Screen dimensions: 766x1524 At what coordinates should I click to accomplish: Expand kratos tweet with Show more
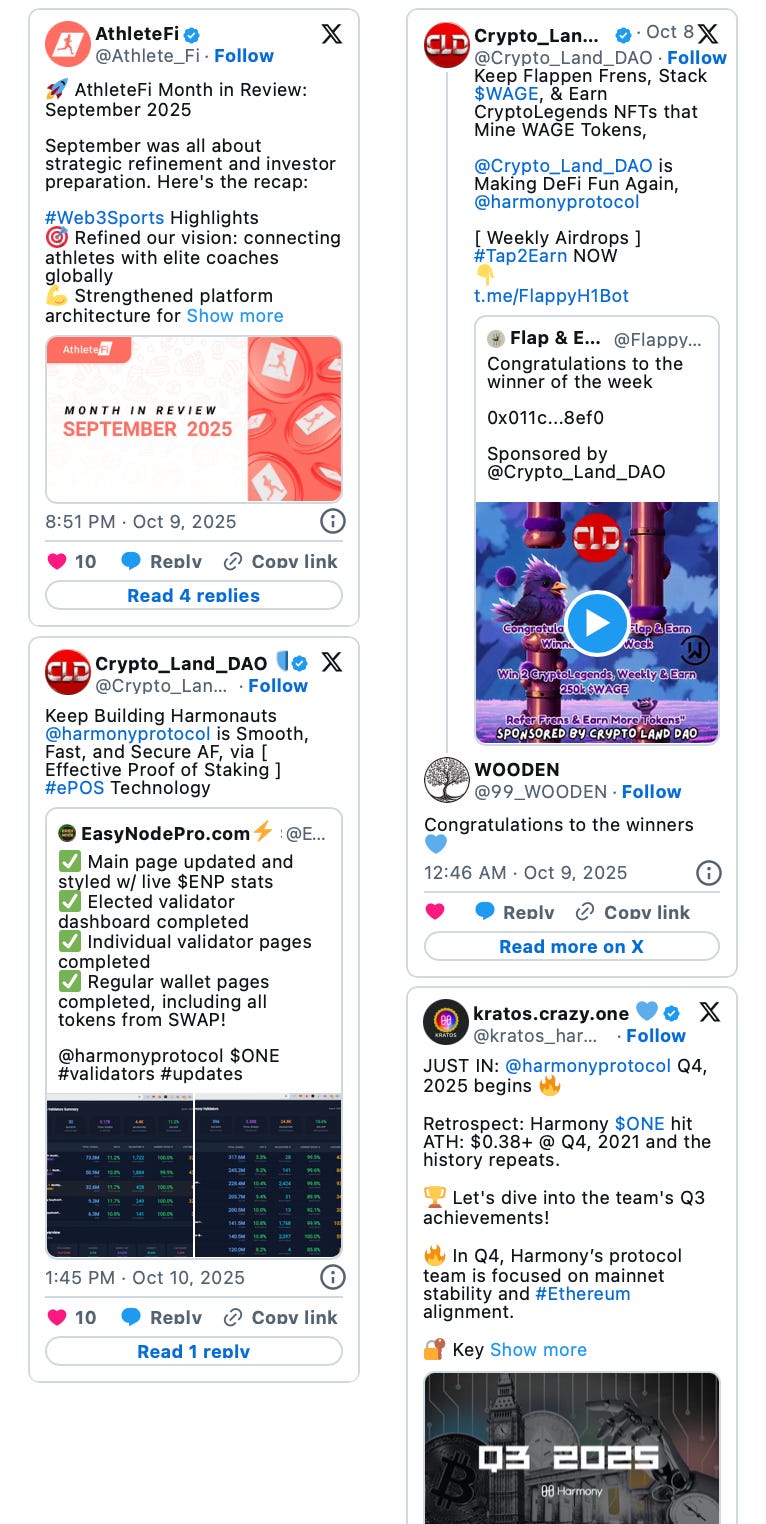[538, 1350]
